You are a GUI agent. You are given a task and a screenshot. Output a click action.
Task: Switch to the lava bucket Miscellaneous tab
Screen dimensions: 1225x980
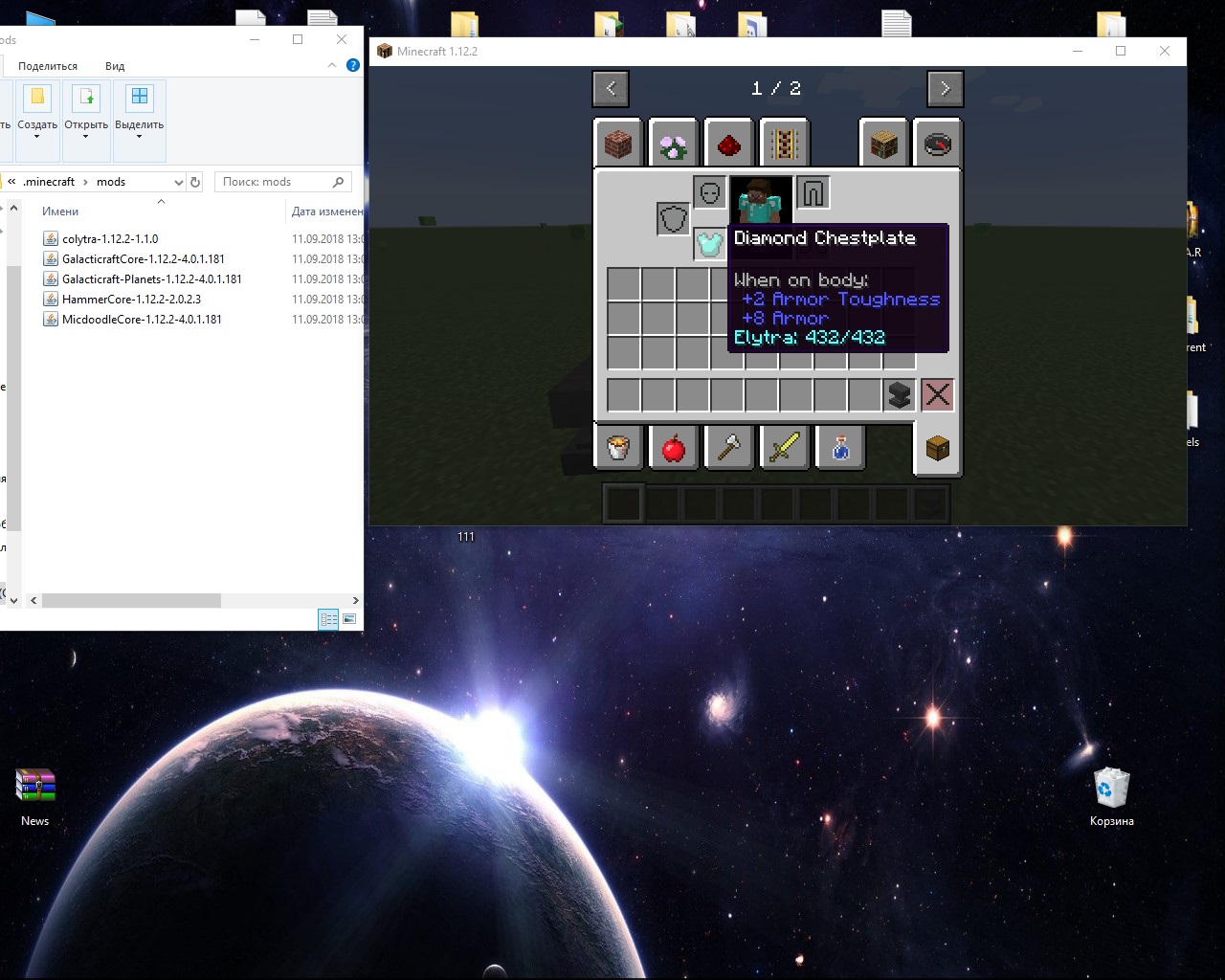point(618,447)
